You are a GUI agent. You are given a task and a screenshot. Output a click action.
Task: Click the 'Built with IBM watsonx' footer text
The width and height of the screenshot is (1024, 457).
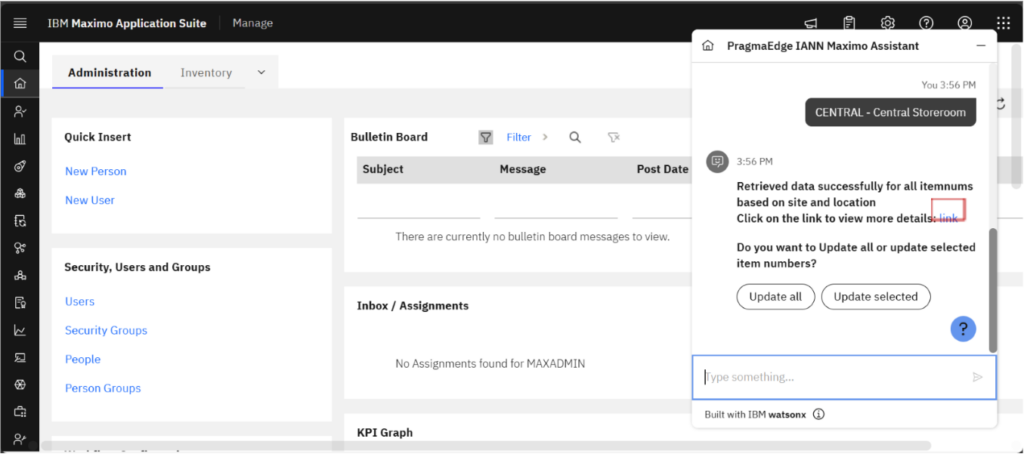pyautogui.click(x=758, y=414)
